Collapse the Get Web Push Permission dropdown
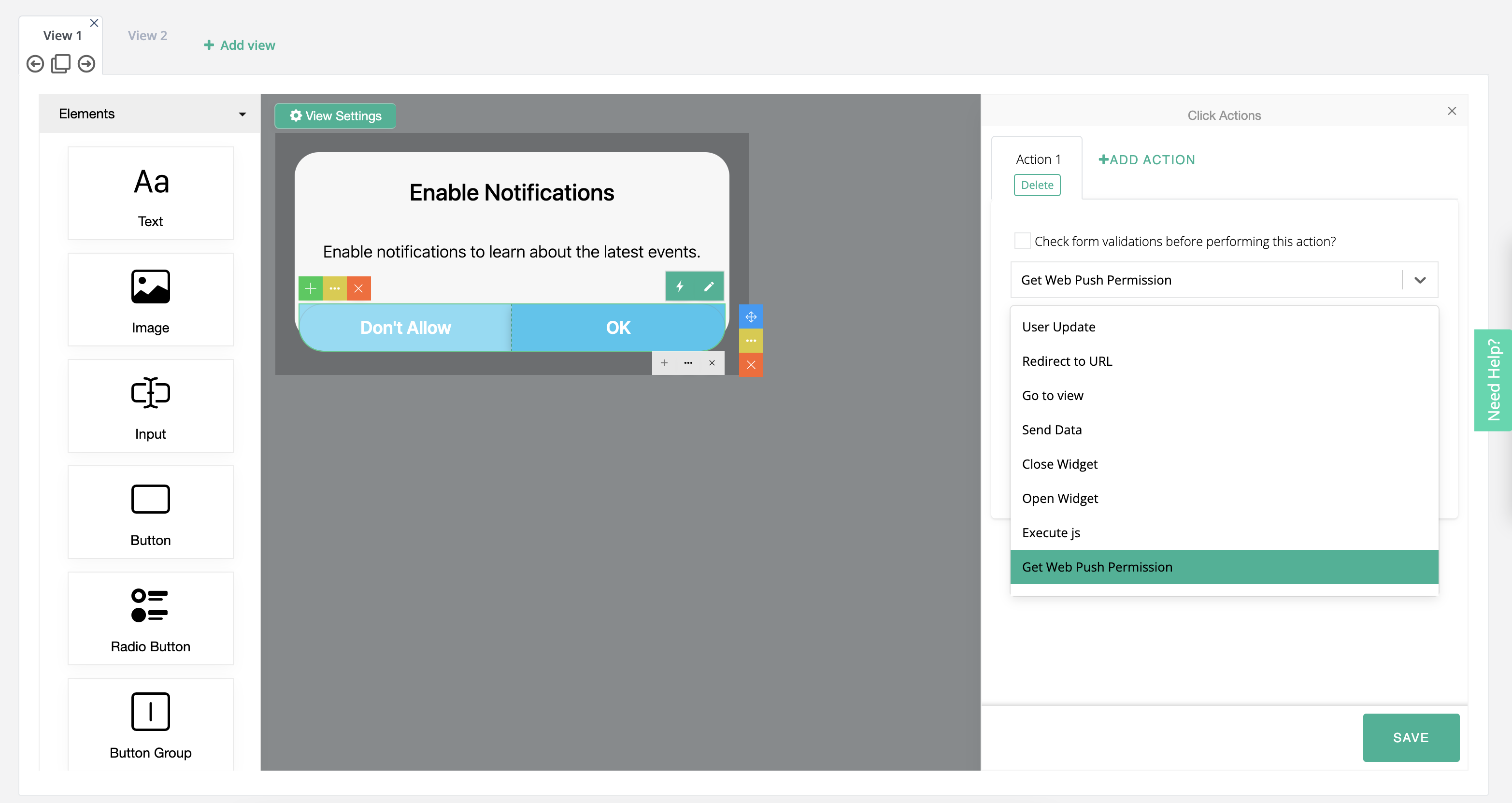1512x803 pixels. [1419, 280]
